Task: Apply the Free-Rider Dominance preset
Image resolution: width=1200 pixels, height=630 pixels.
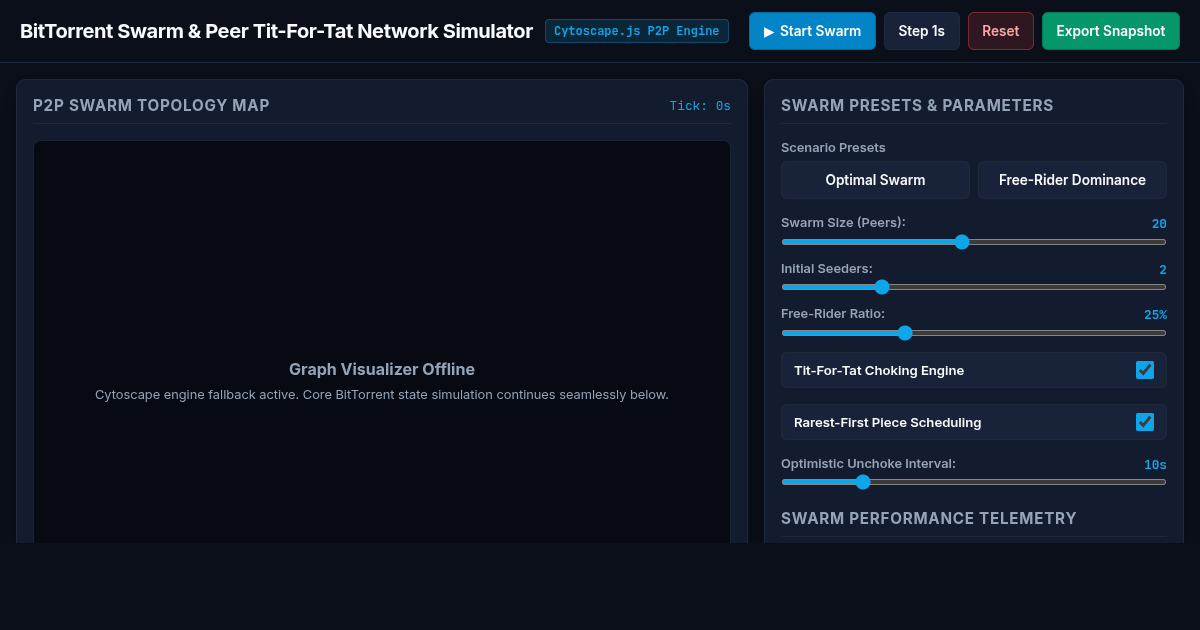Action: pos(1072,180)
